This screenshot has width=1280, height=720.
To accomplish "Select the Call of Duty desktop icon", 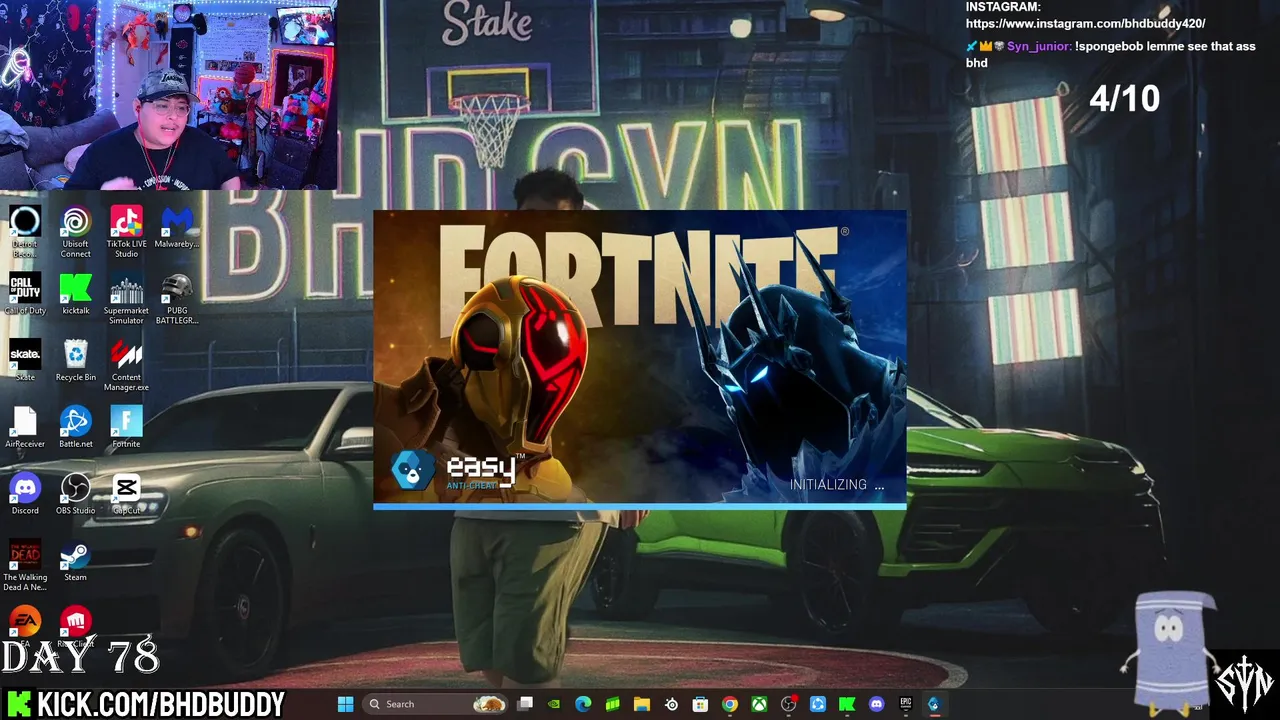I will (x=25, y=294).
